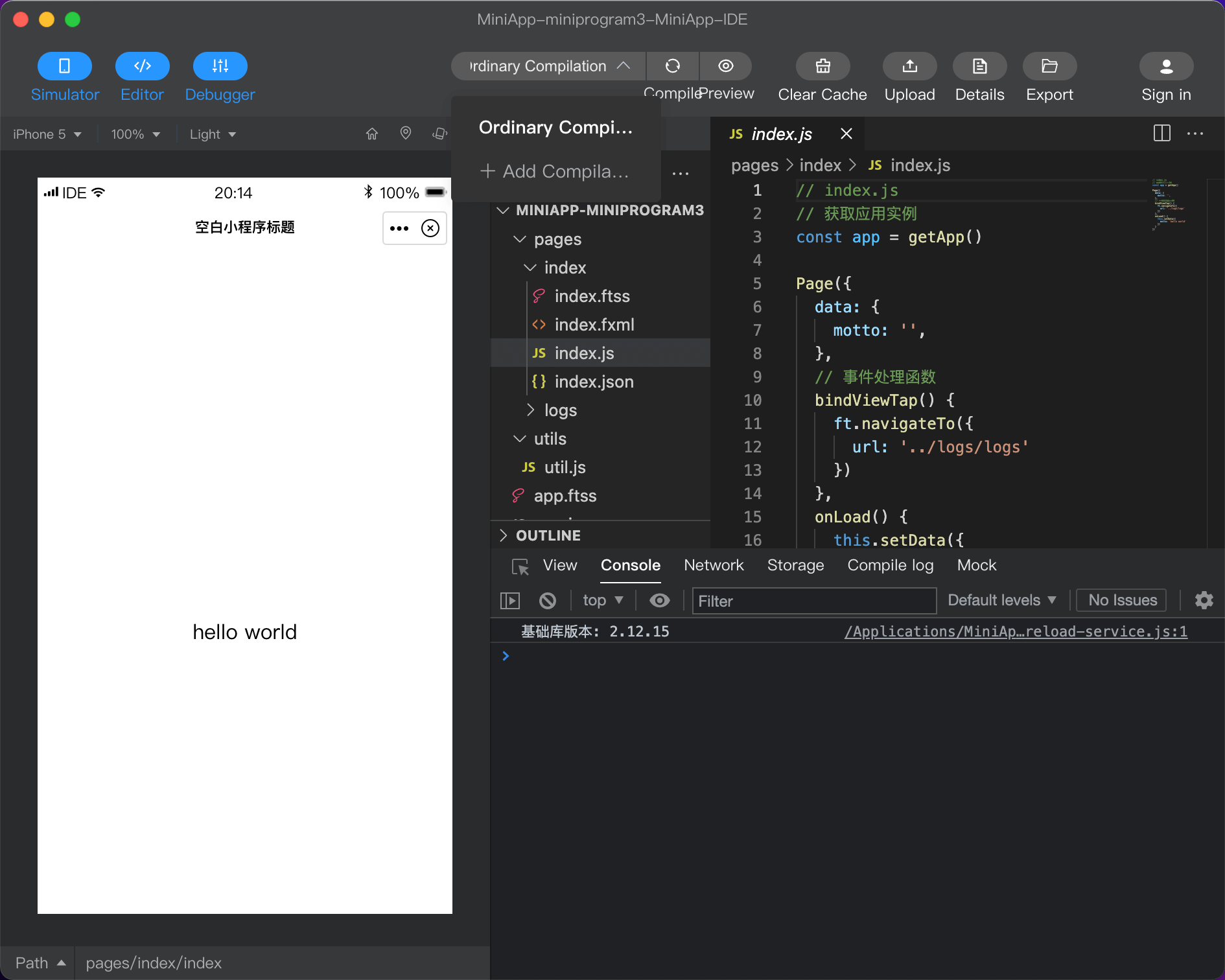The image size is (1225, 980).
Task: Select the Ordinary Compi... option
Action: click(x=555, y=128)
